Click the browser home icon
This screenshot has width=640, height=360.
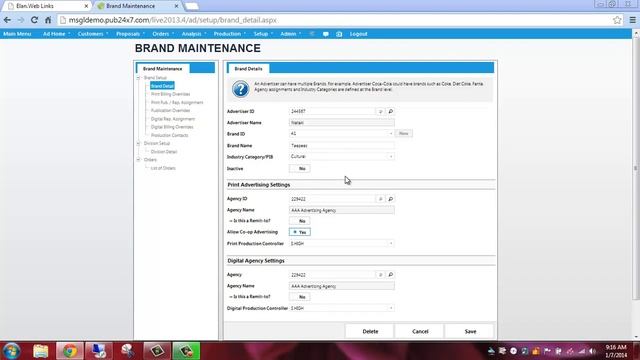(48, 20)
